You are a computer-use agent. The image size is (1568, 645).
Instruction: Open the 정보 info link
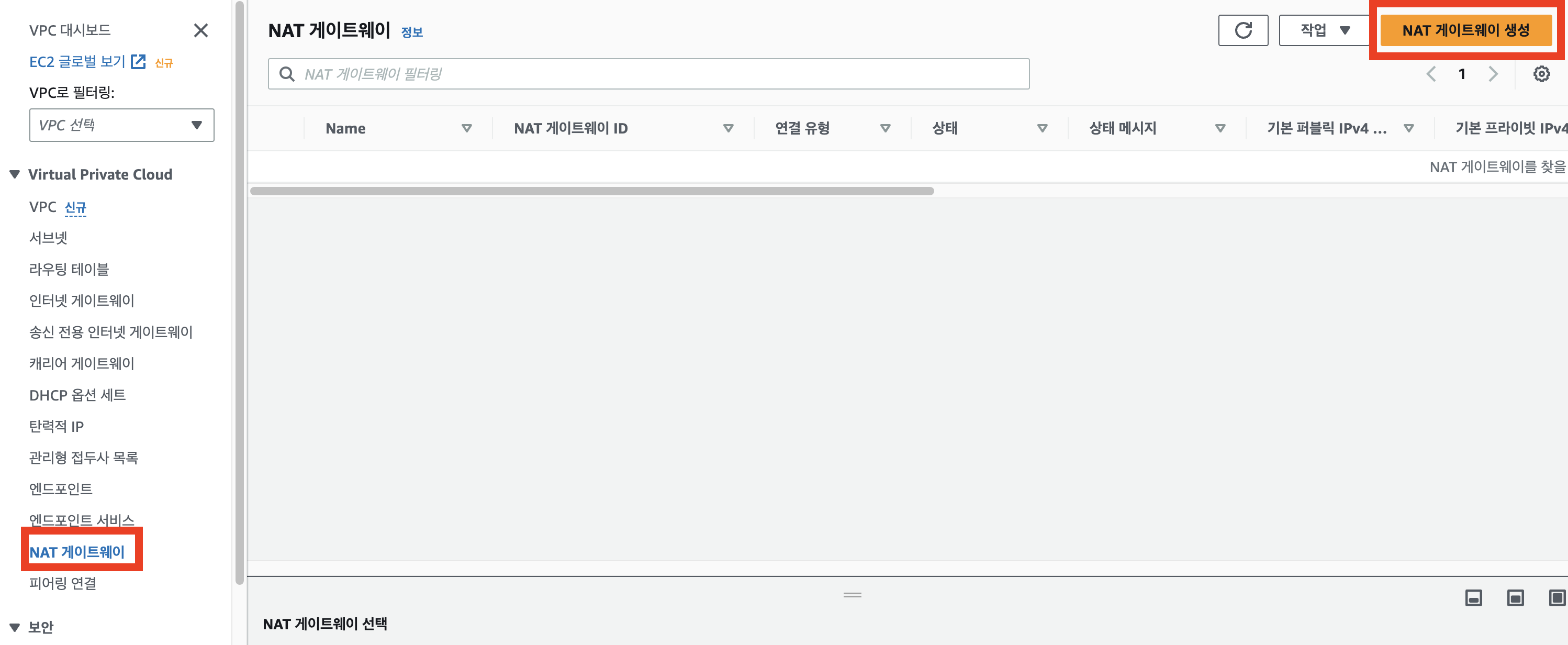click(x=412, y=32)
